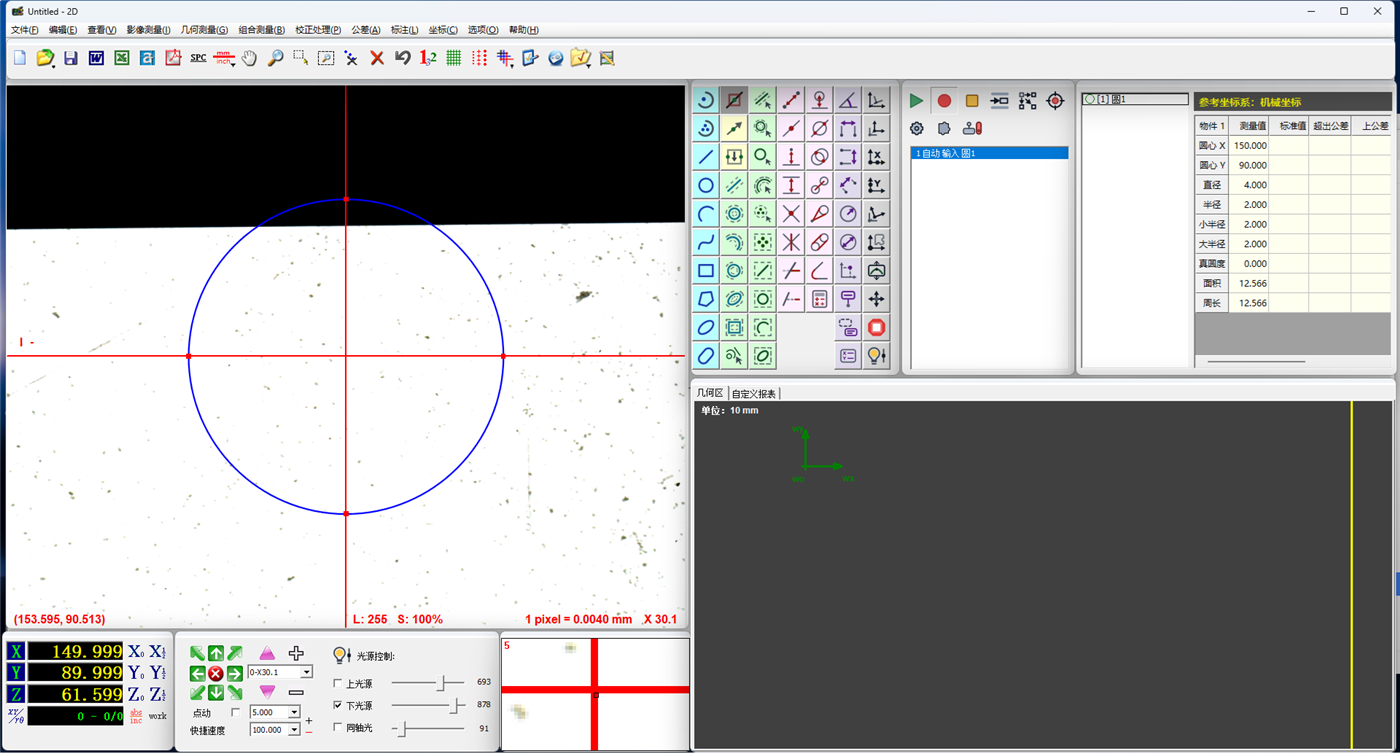1400x753 pixels.
Task: Select the spline curve tool
Action: tap(706, 242)
